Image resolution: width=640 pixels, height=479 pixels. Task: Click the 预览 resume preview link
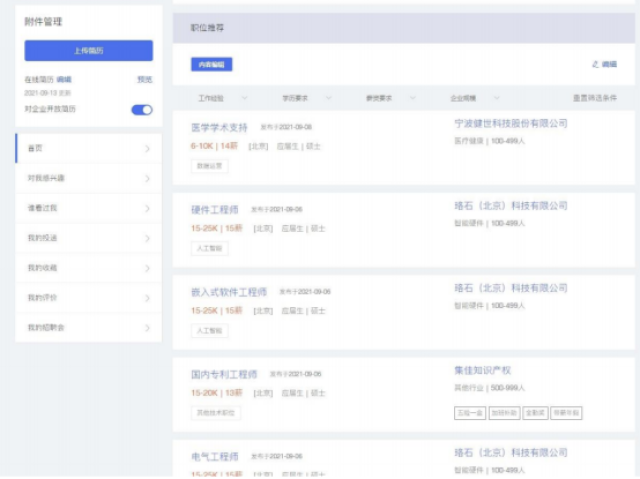pos(144,80)
